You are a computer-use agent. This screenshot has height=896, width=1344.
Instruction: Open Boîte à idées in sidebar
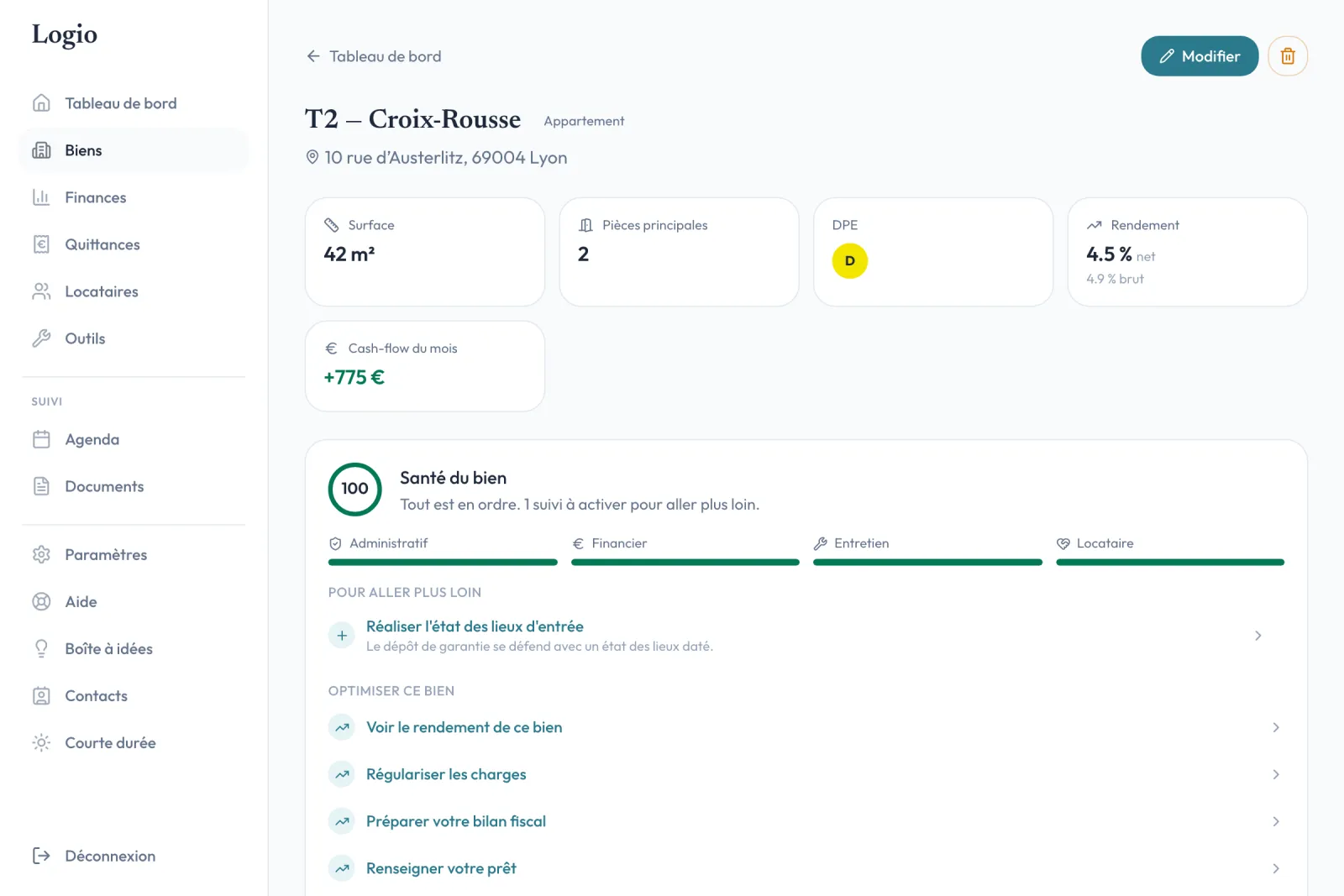point(134,648)
